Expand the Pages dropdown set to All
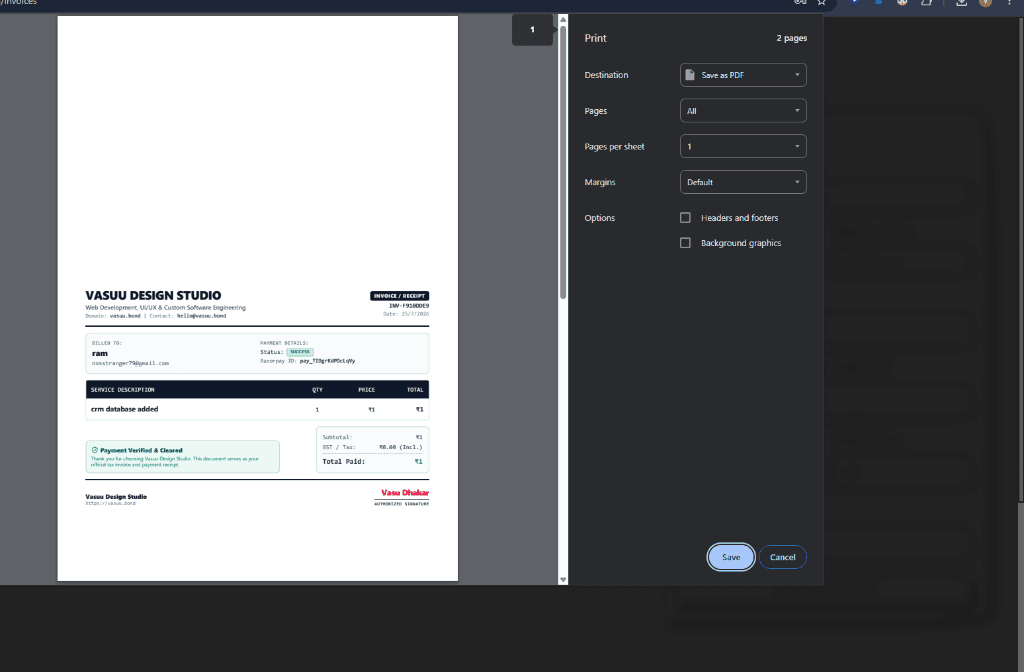 (x=743, y=111)
